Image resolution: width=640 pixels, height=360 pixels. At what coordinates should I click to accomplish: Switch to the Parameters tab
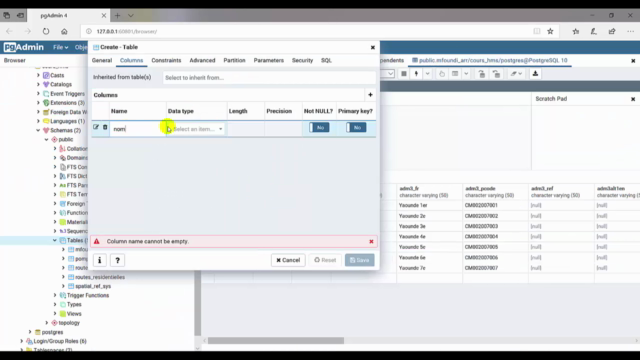pyautogui.click(x=269, y=60)
